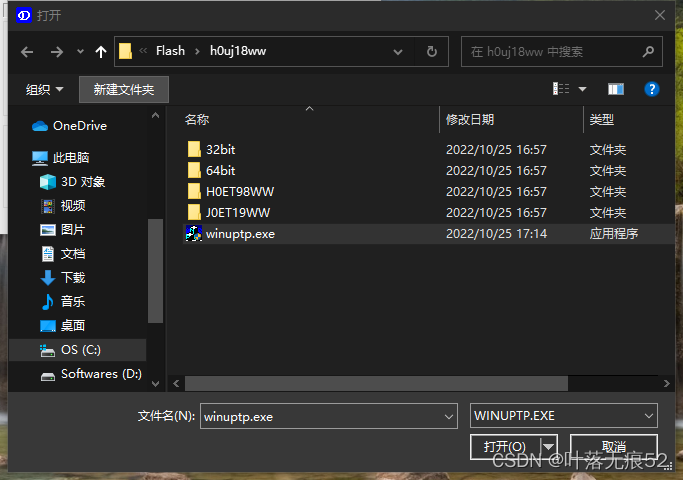Viewport: 683px width, 480px height.
Task: Go back to the previous folder
Action: [27, 52]
